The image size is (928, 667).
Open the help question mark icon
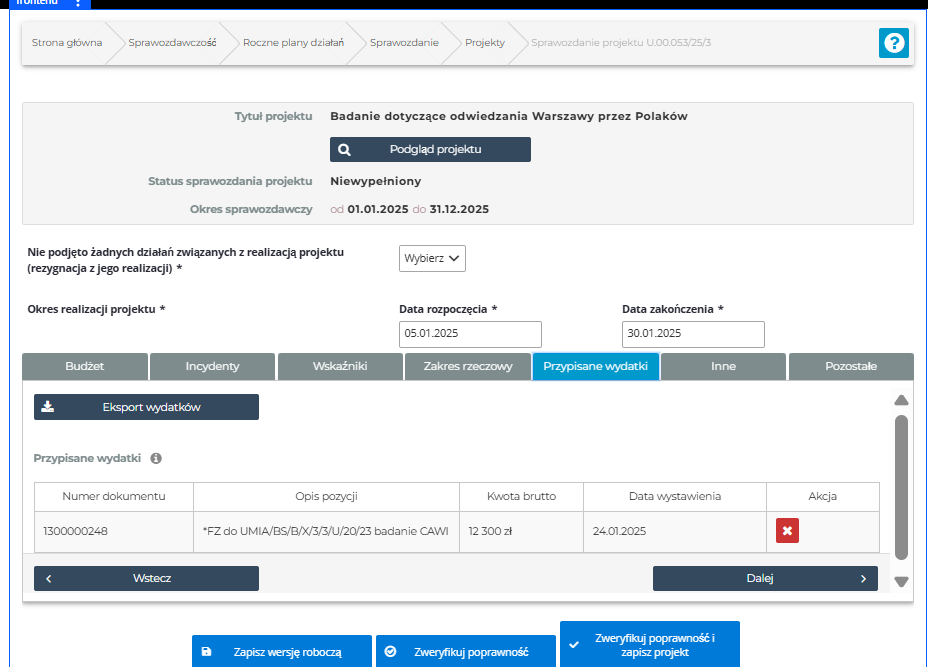point(893,43)
